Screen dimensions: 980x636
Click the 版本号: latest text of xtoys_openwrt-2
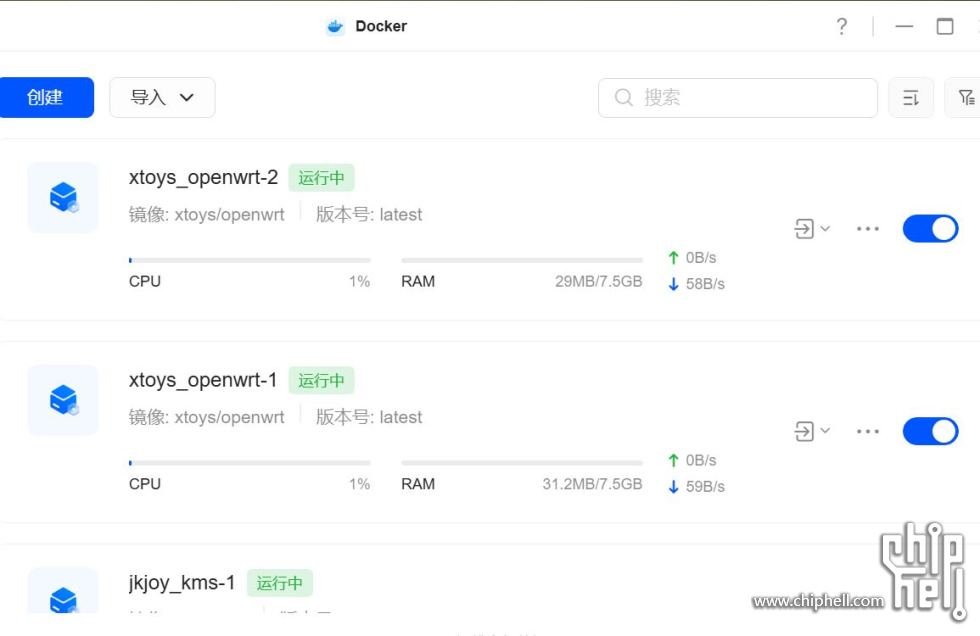coord(369,214)
